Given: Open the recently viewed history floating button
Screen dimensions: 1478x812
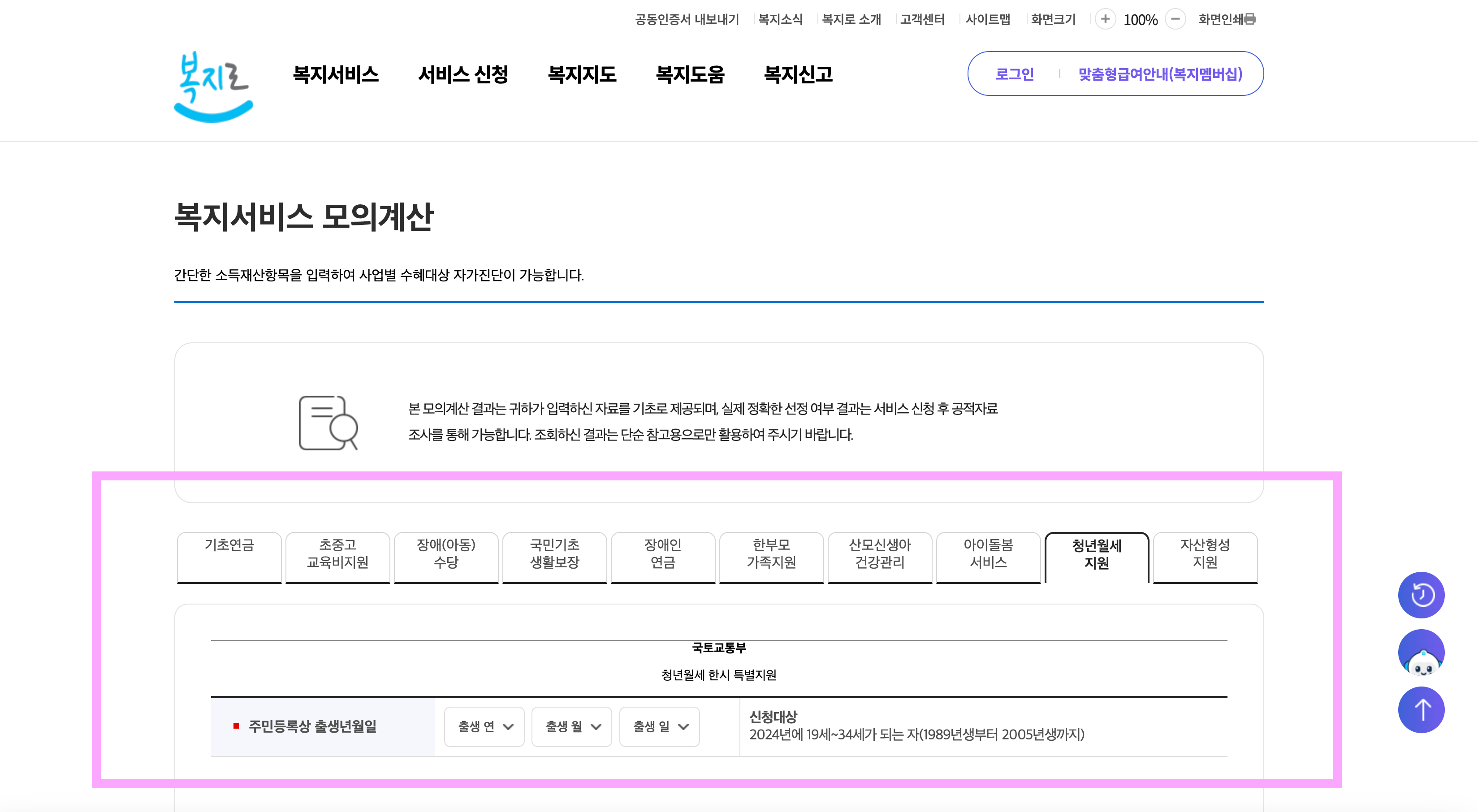Looking at the screenshot, I should (x=1421, y=595).
